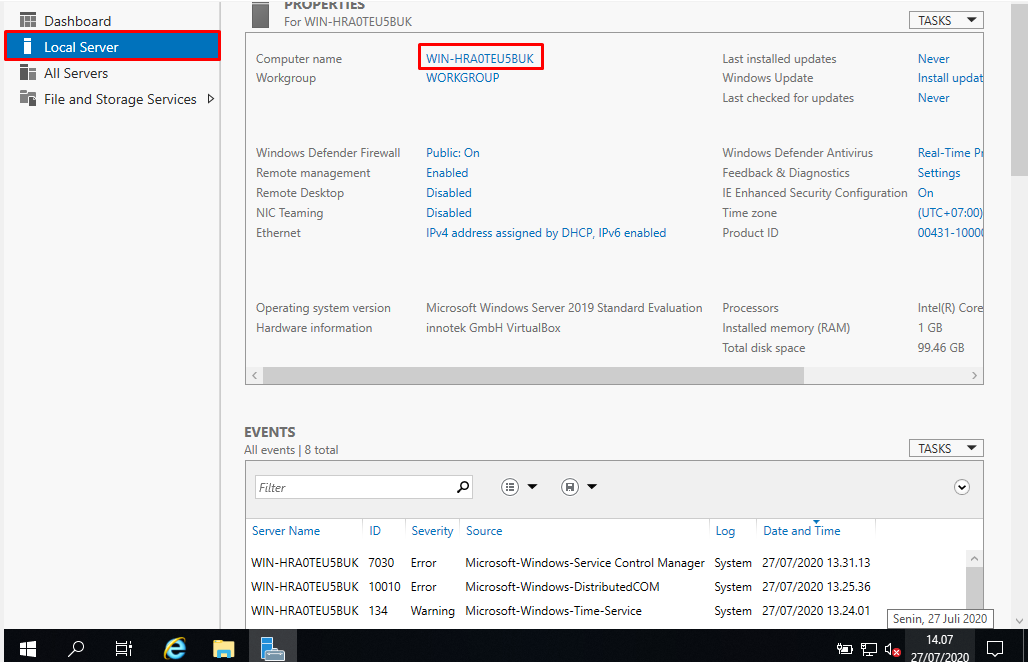Select All Servers in the navigation pane
This screenshot has width=1028, height=662.
[75, 72]
